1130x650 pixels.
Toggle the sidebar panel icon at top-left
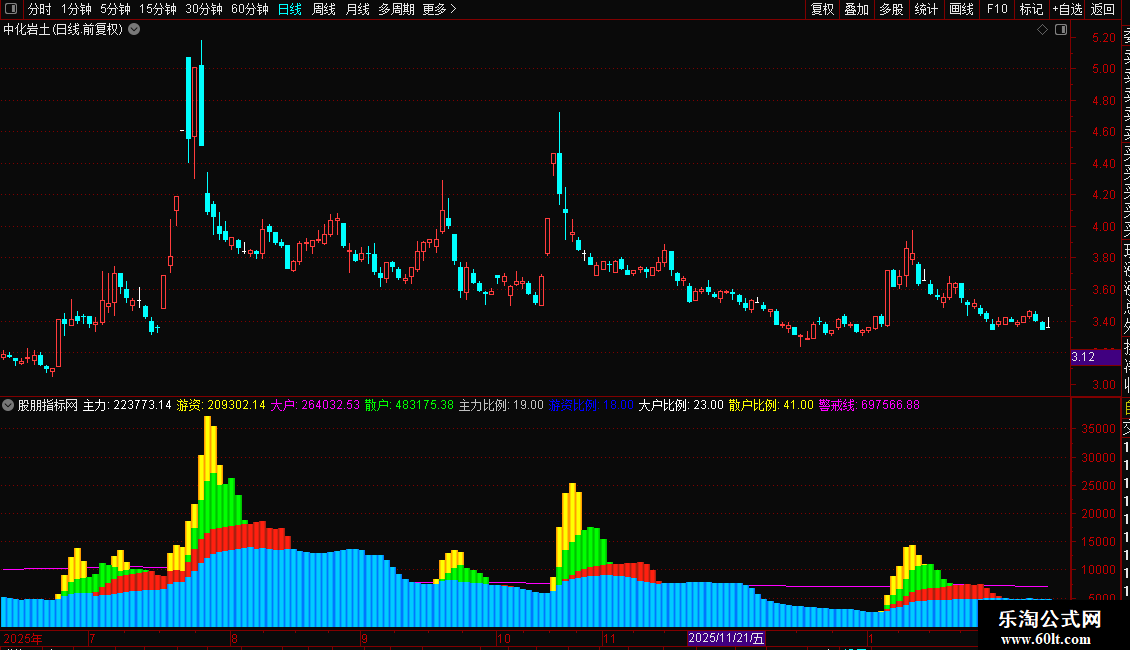click(x=11, y=9)
